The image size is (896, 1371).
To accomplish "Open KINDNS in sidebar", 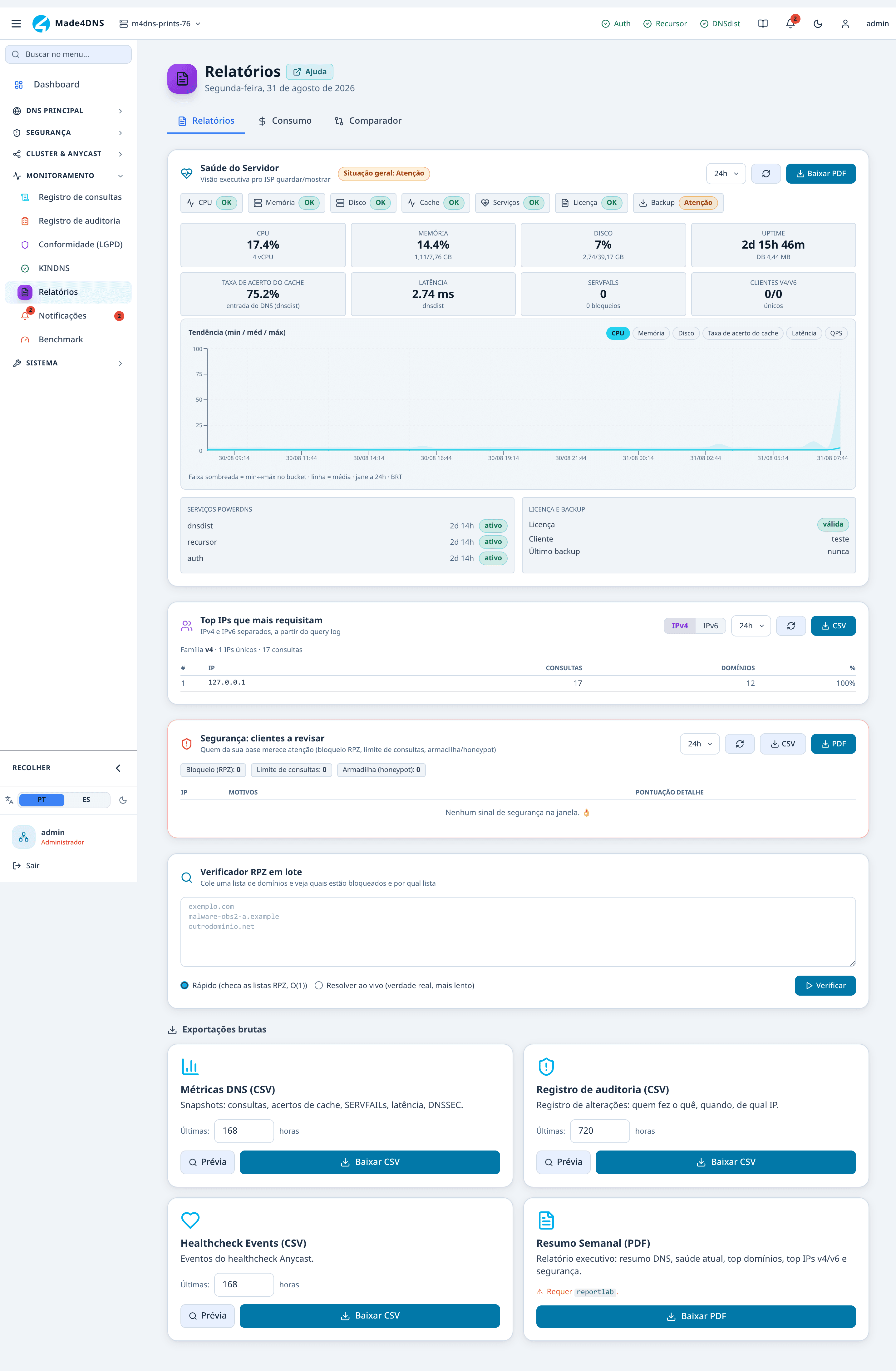I will [x=68, y=269].
